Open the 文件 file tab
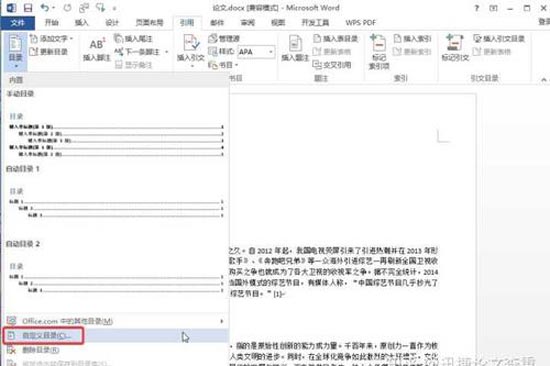The image size is (550, 366). point(18,23)
